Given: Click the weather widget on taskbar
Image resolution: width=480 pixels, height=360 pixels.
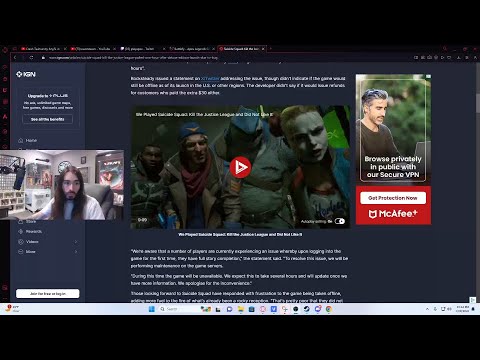Looking at the screenshot, I should 12,309.
